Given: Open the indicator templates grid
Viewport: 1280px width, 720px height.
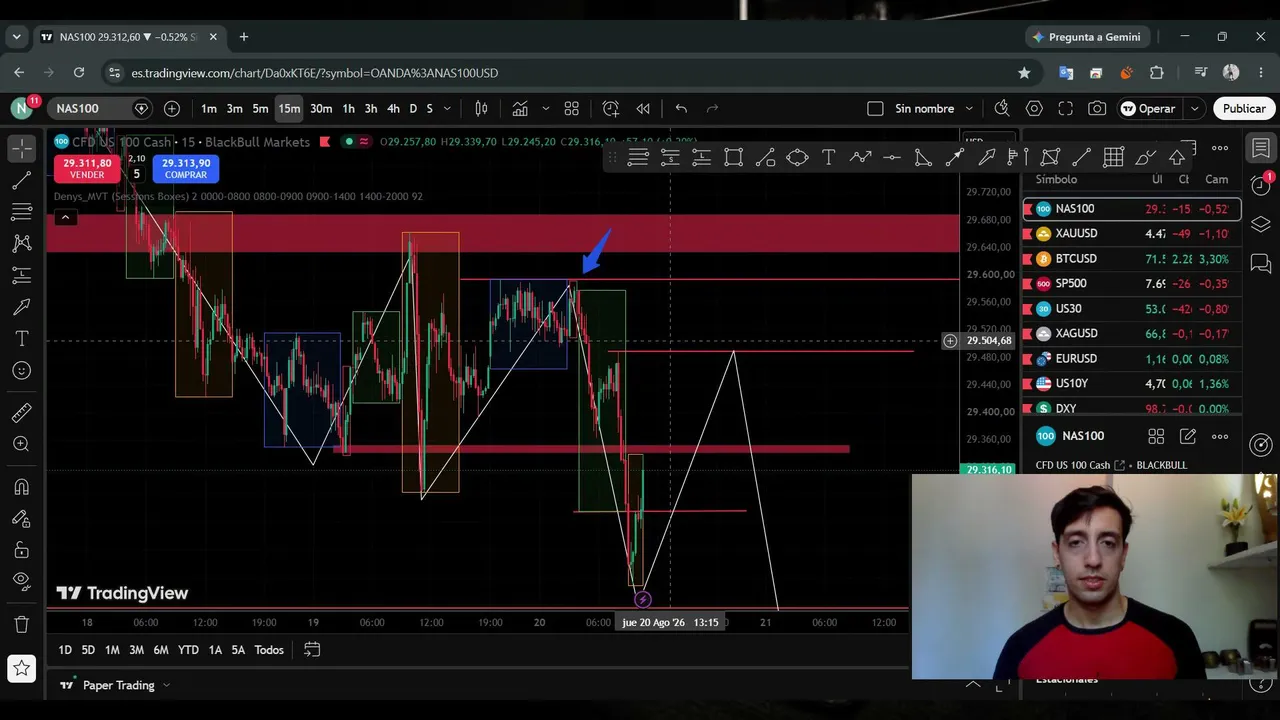Looking at the screenshot, I should click(x=572, y=108).
